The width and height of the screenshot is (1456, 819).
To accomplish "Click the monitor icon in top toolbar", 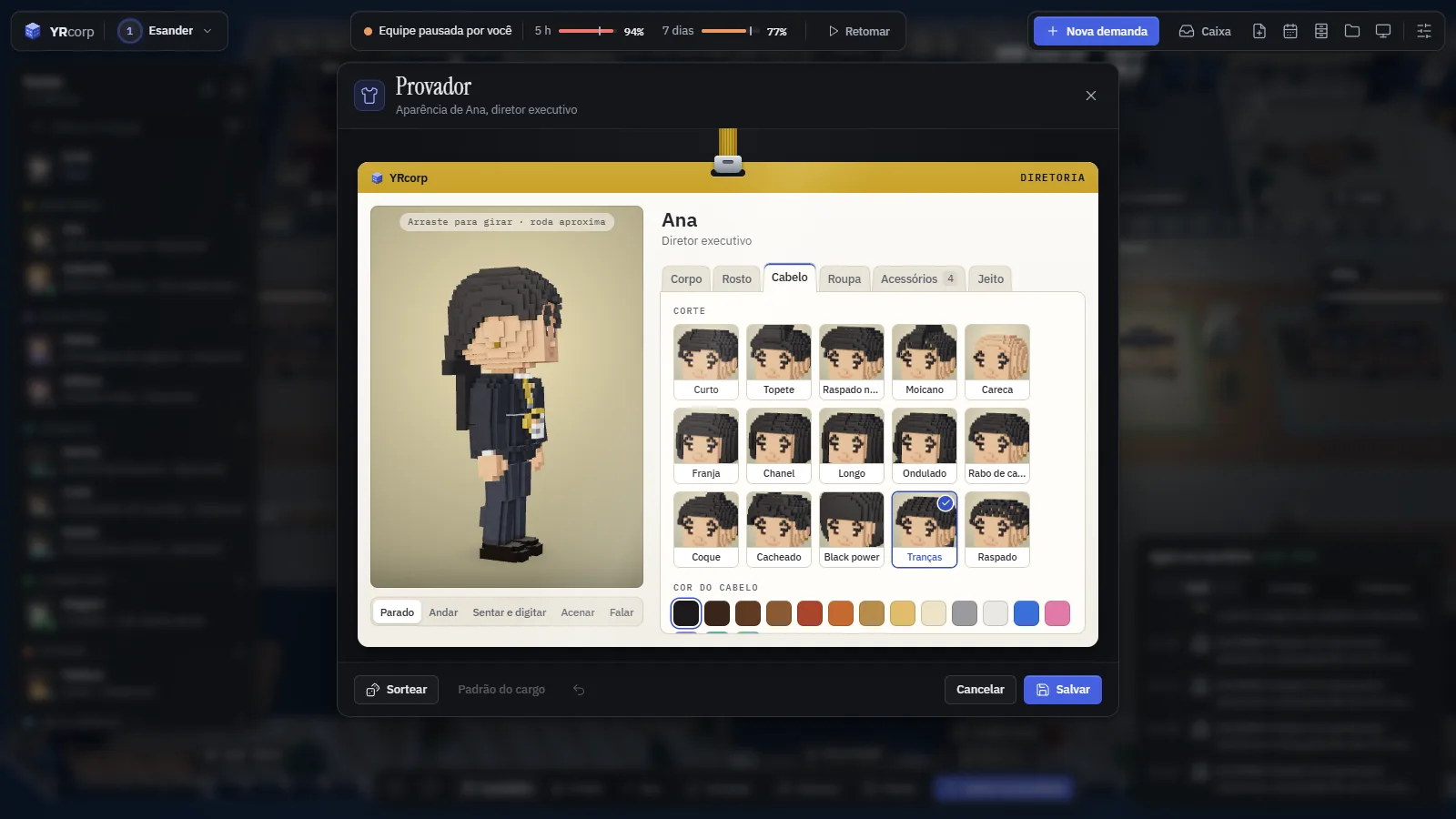I will [1383, 31].
